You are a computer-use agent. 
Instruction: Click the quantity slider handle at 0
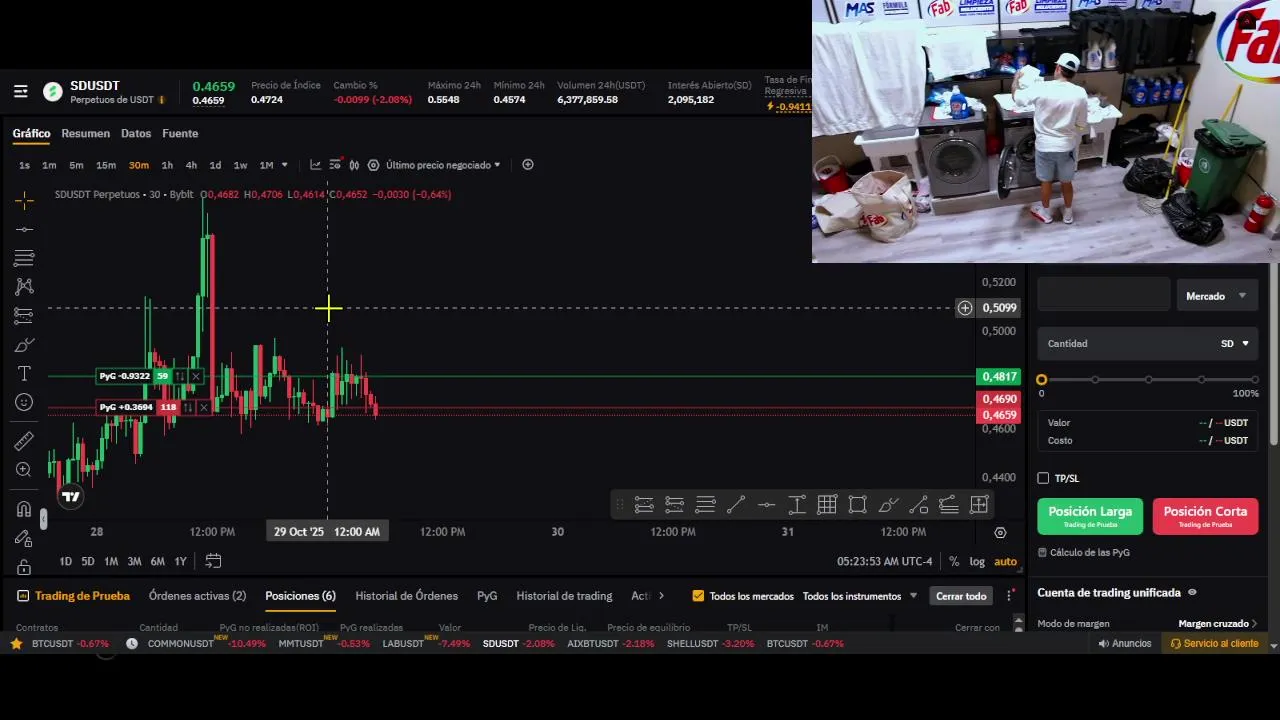[1042, 380]
